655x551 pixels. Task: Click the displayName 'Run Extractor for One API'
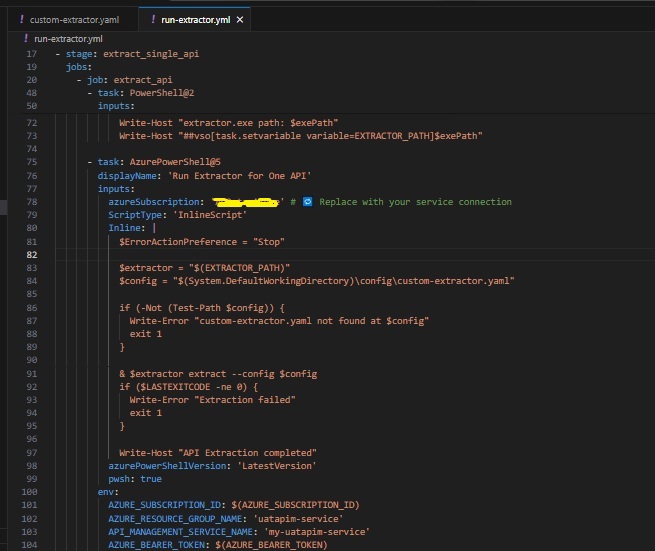(x=240, y=176)
